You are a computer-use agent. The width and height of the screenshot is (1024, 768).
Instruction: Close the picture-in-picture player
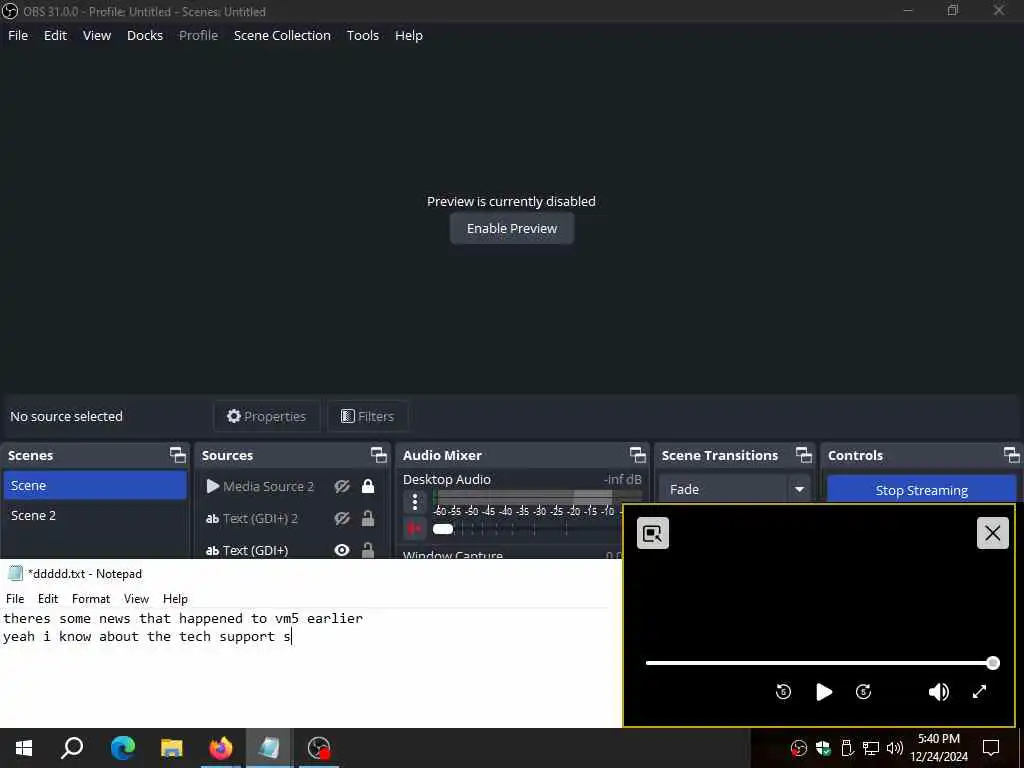click(x=993, y=533)
